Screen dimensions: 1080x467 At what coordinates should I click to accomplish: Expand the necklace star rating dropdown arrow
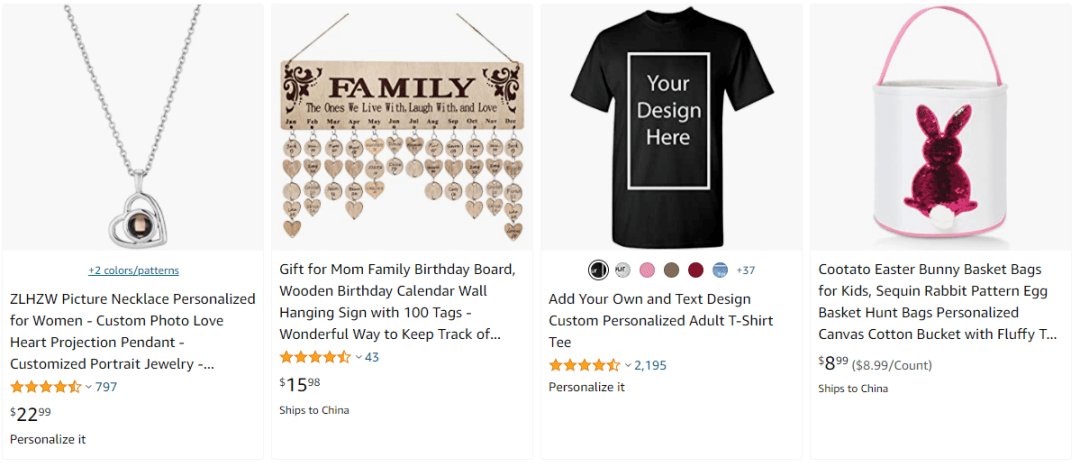coord(89,387)
